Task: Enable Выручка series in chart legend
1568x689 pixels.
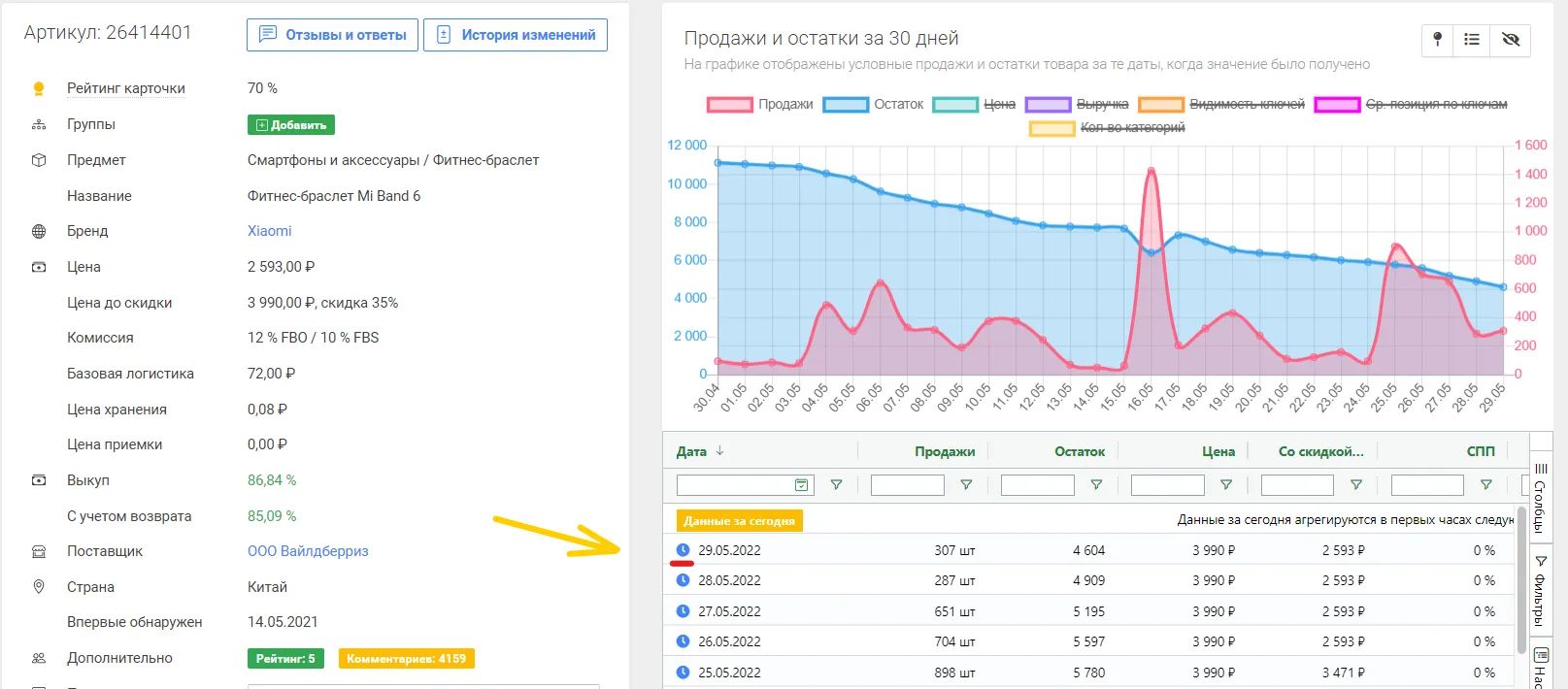Action: click(1077, 105)
